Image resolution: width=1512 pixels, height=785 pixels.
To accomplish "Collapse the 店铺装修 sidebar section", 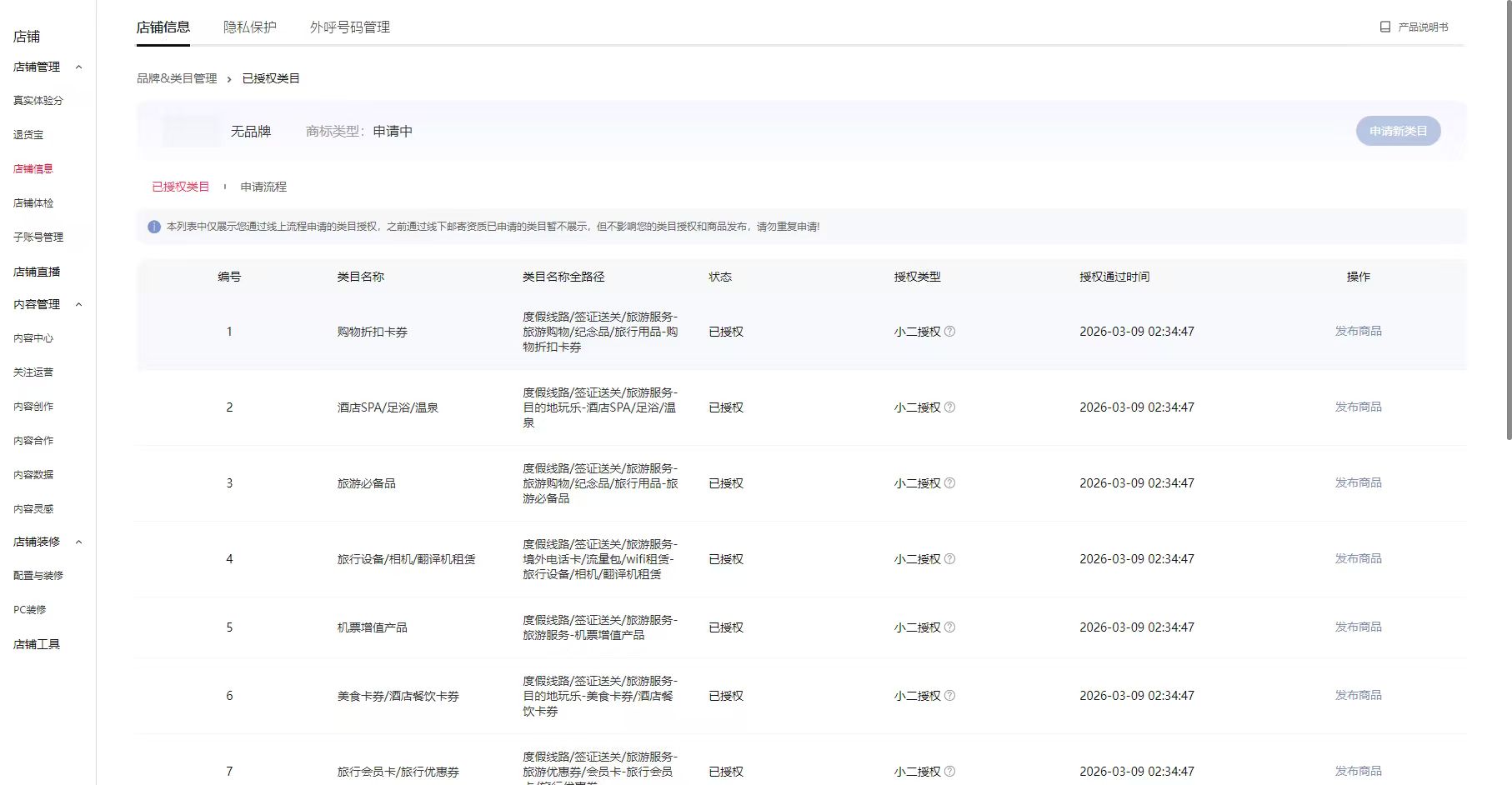I will click(x=79, y=542).
